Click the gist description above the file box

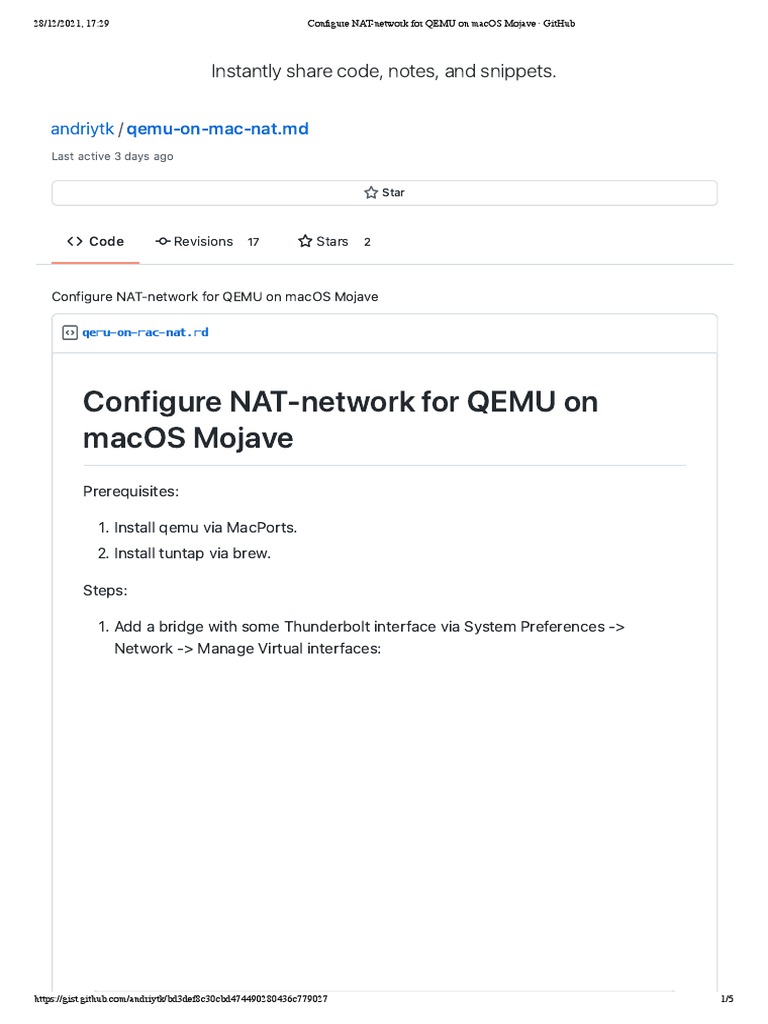(214, 297)
